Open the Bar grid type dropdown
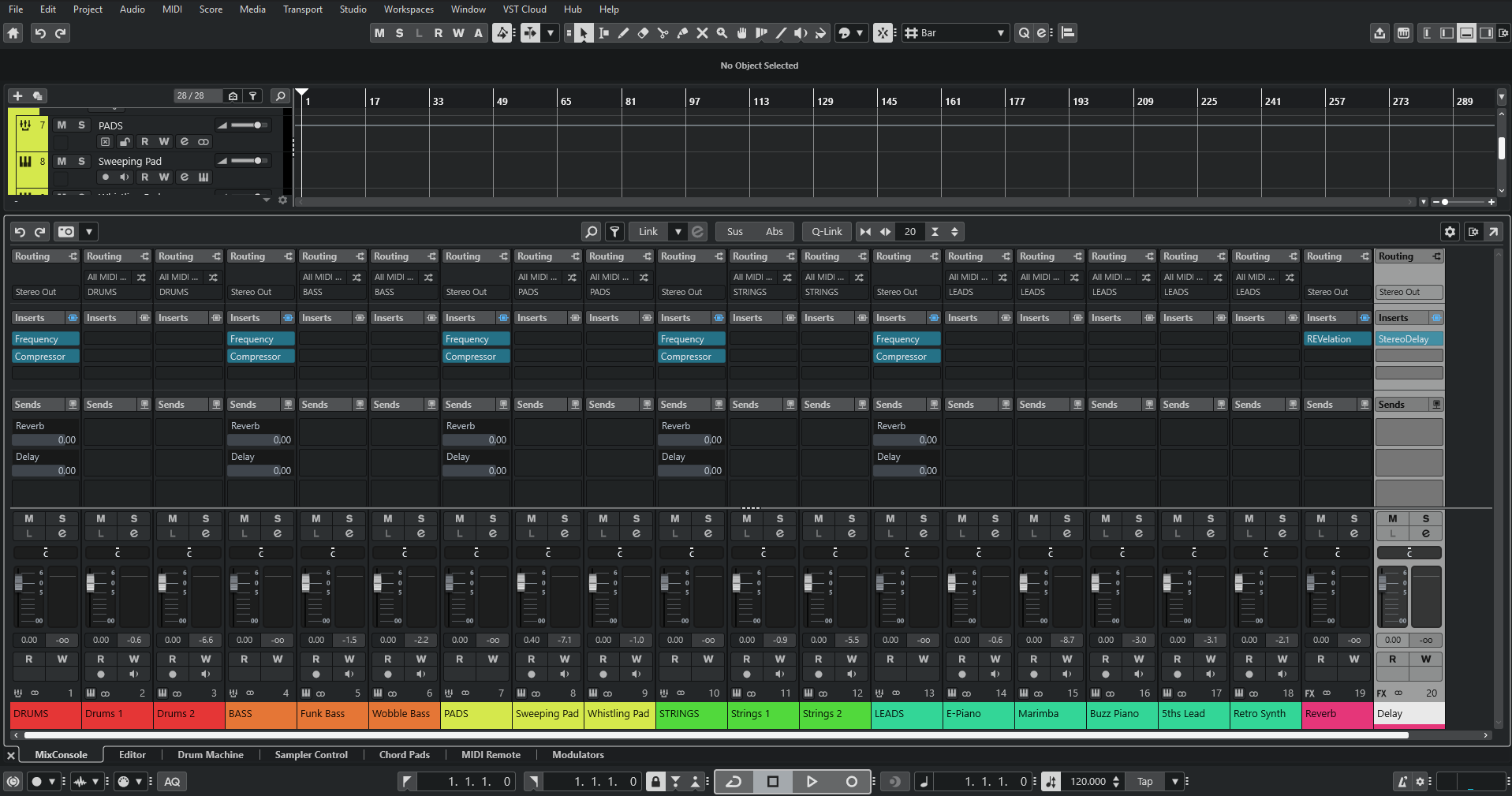Screen dimensions: 1512x796 coord(1000,33)
